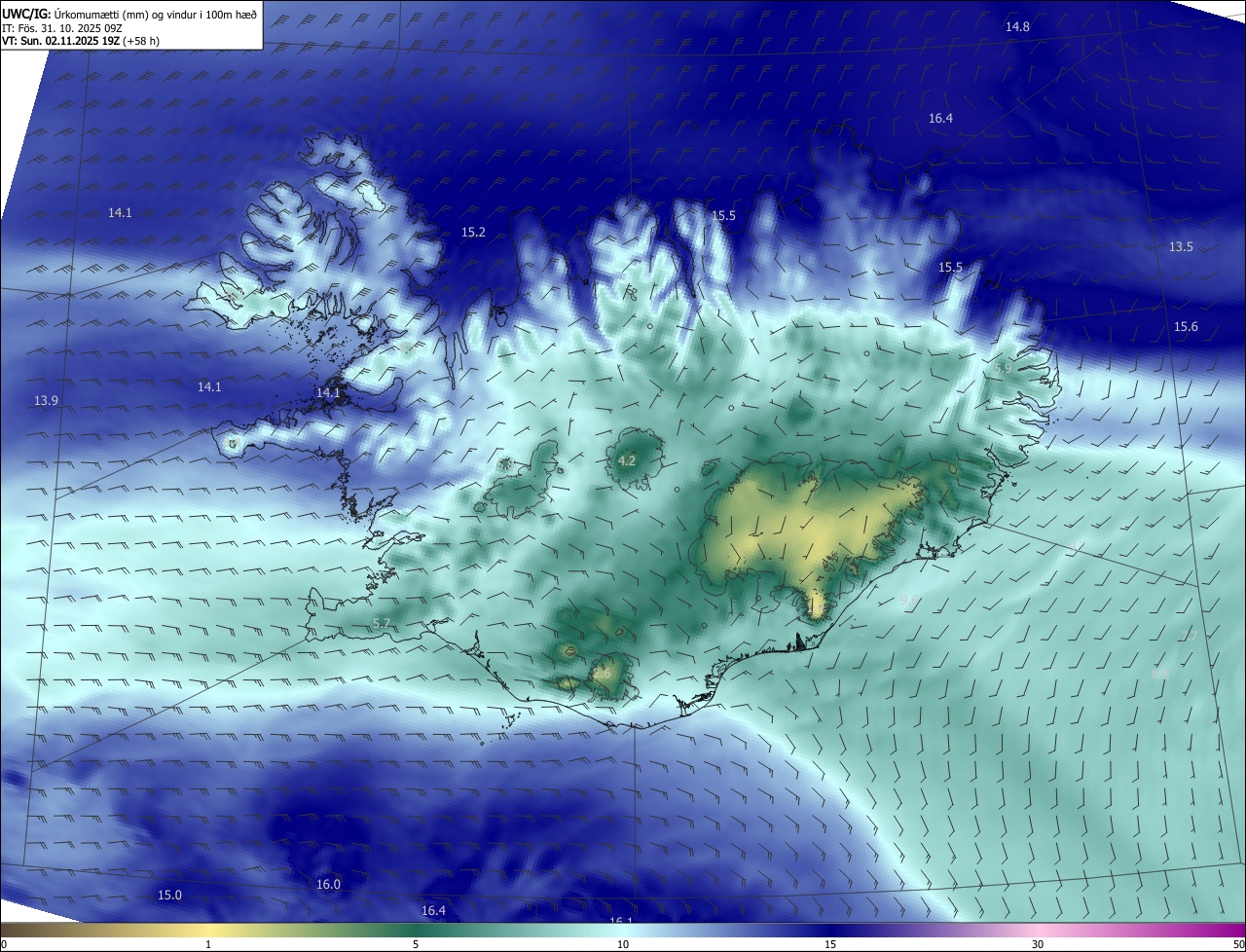Click the 13.5 value label
The image size is (1246, 952).
click(x=1181, y=246)
